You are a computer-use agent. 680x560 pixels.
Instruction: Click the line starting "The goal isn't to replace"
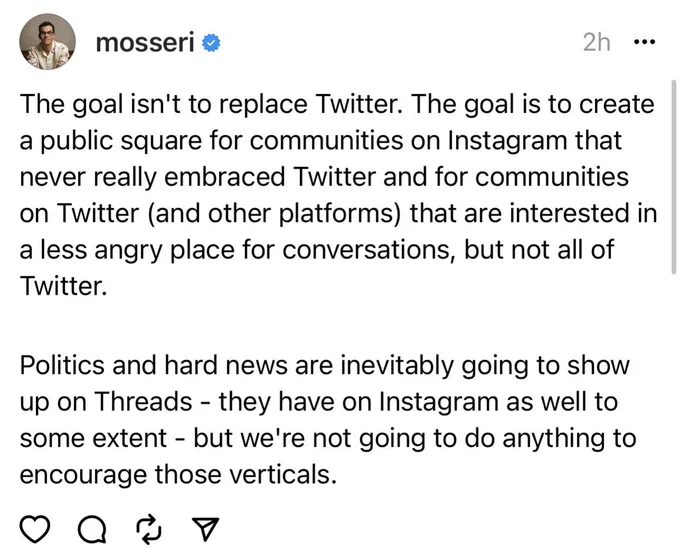click(337, 104)
